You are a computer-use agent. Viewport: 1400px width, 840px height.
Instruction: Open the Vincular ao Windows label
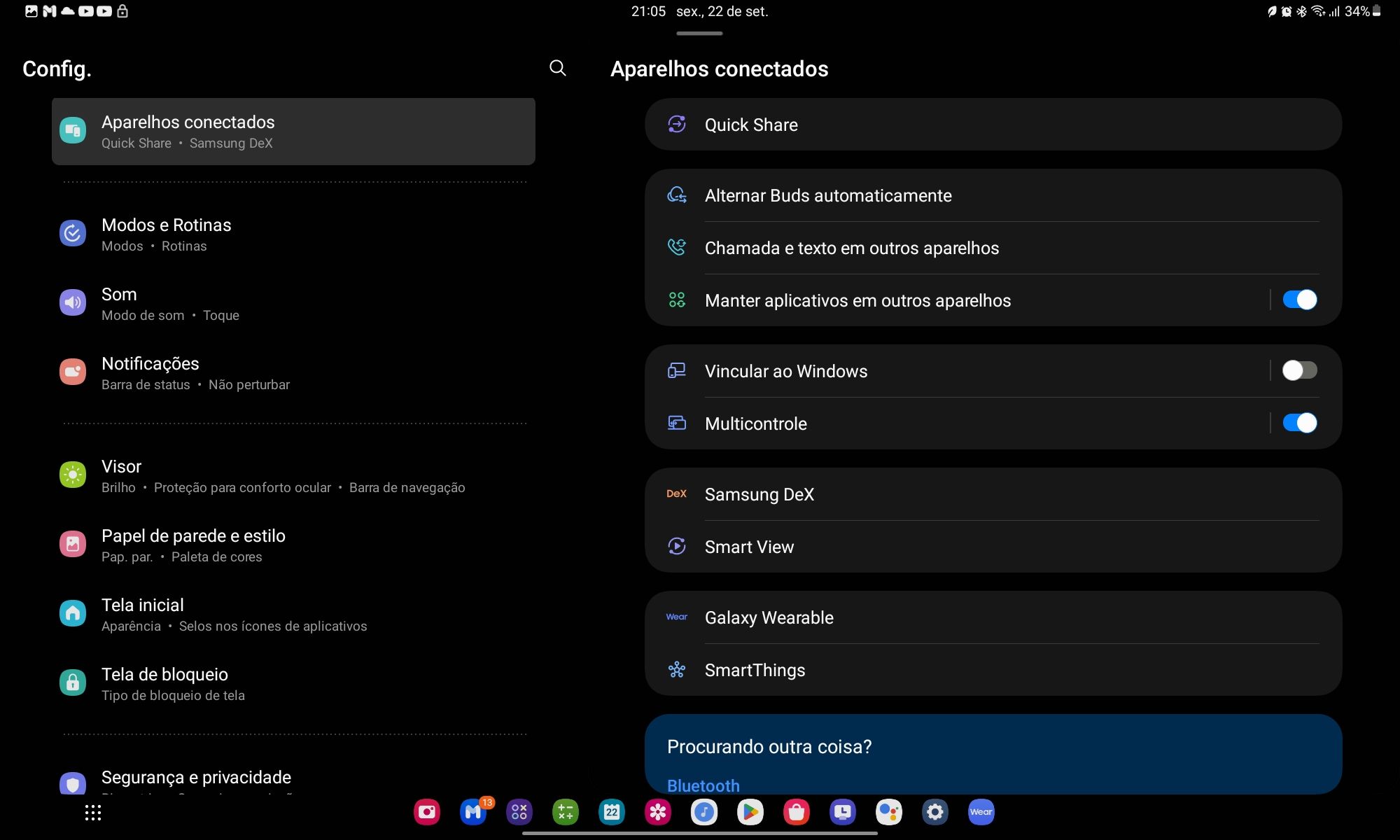click(785, 371)
